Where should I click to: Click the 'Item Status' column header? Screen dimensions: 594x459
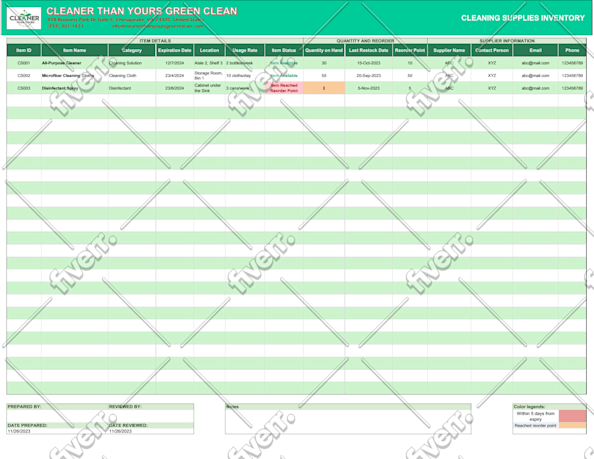(284, 50)
